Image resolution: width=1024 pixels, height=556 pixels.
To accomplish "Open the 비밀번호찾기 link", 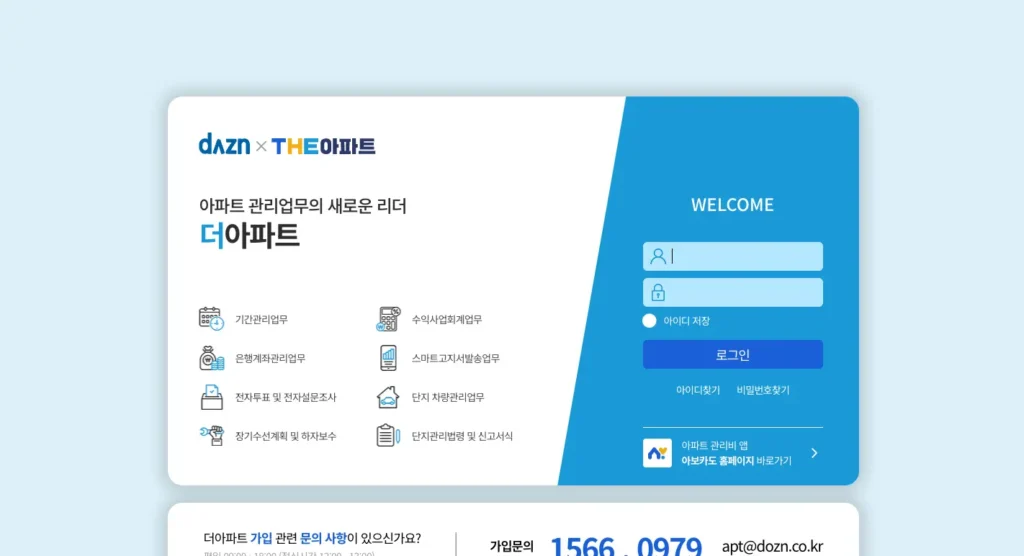I will tap(763, 390).
